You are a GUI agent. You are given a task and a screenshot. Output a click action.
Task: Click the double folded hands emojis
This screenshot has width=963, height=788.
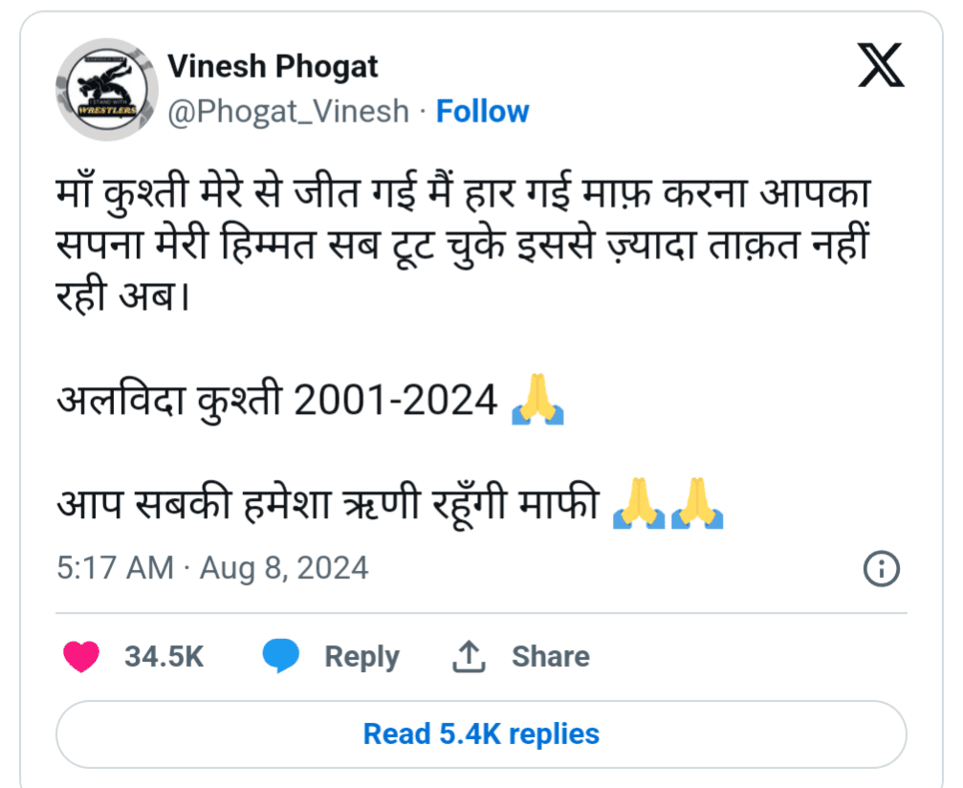(x=668, y=503)
